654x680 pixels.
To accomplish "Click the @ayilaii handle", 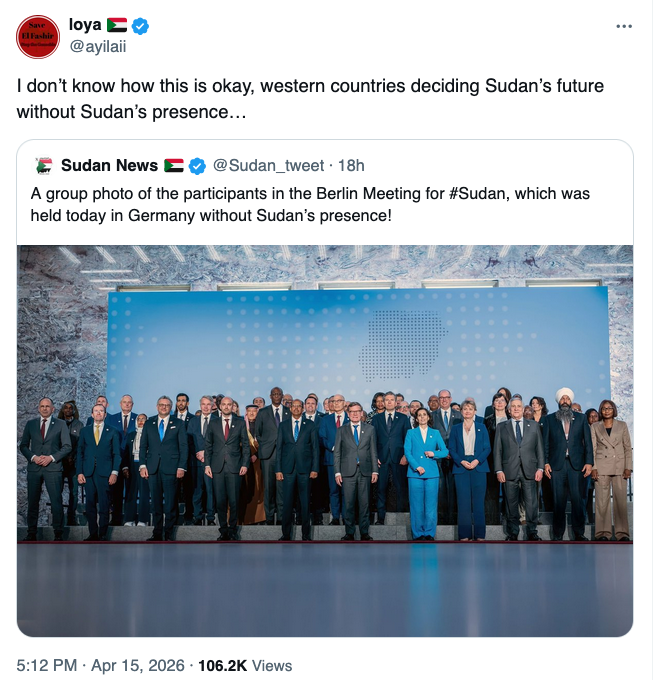I will (x=97, y=46).
